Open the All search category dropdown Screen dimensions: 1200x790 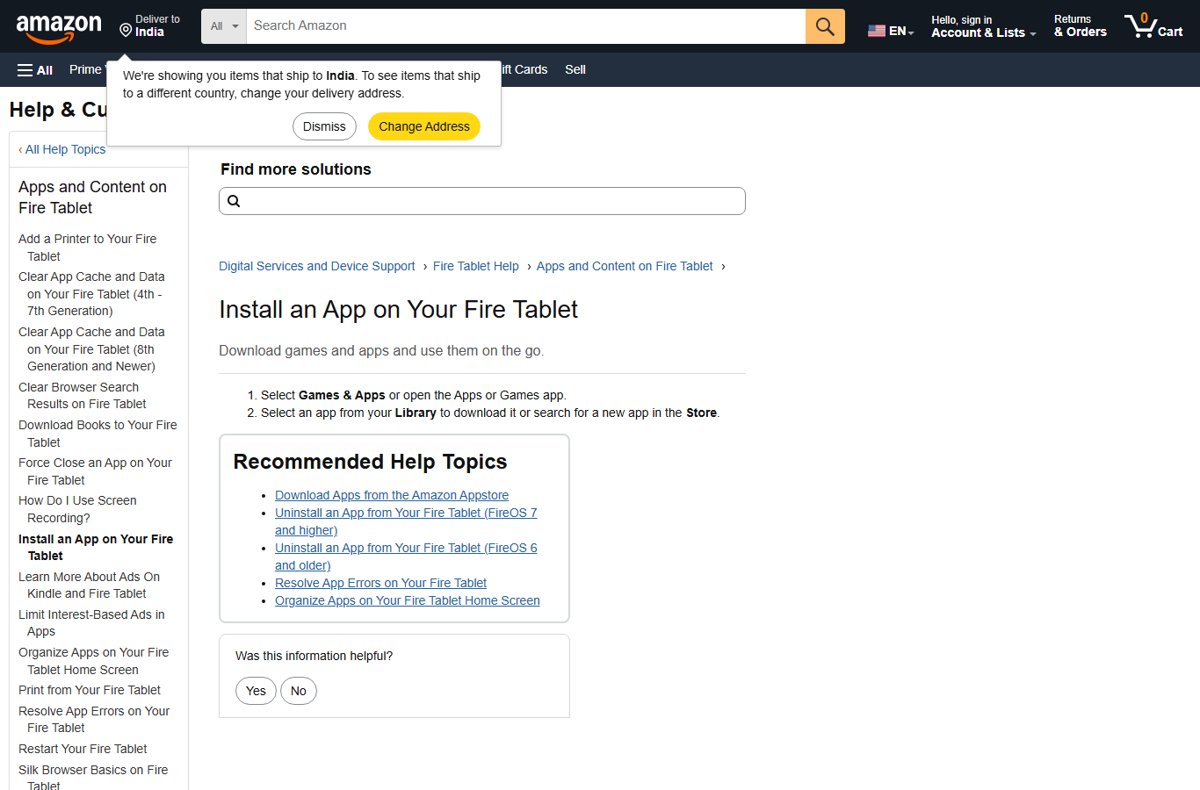click(x=224, y=26)
